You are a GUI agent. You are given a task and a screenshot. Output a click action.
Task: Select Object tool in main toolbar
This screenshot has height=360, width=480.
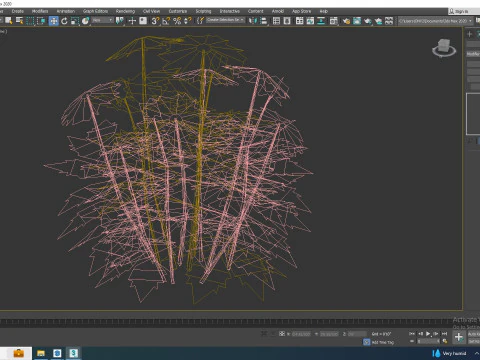tap(9, 21)
